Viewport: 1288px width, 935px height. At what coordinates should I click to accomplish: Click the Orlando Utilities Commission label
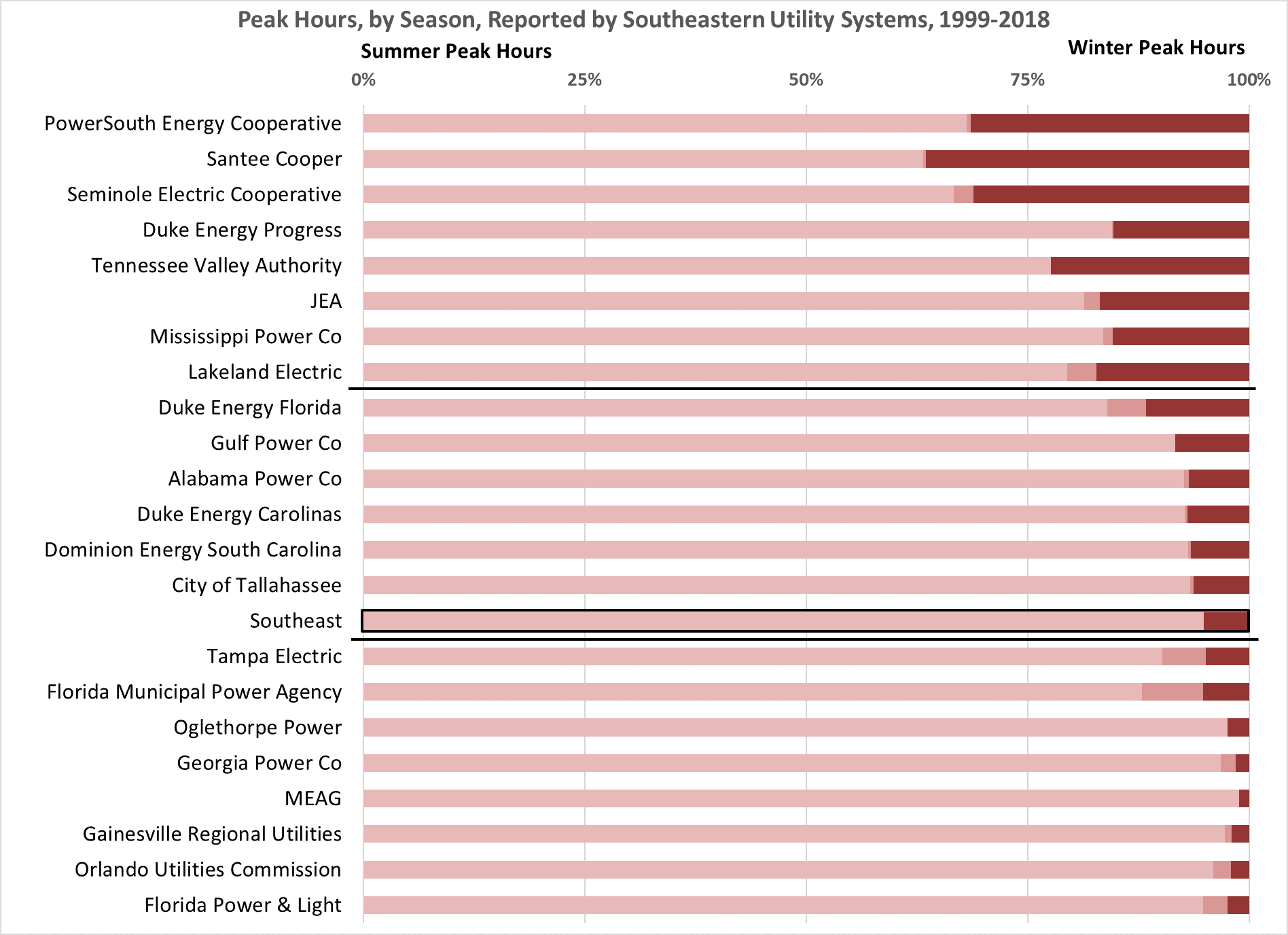pos(208,870)
